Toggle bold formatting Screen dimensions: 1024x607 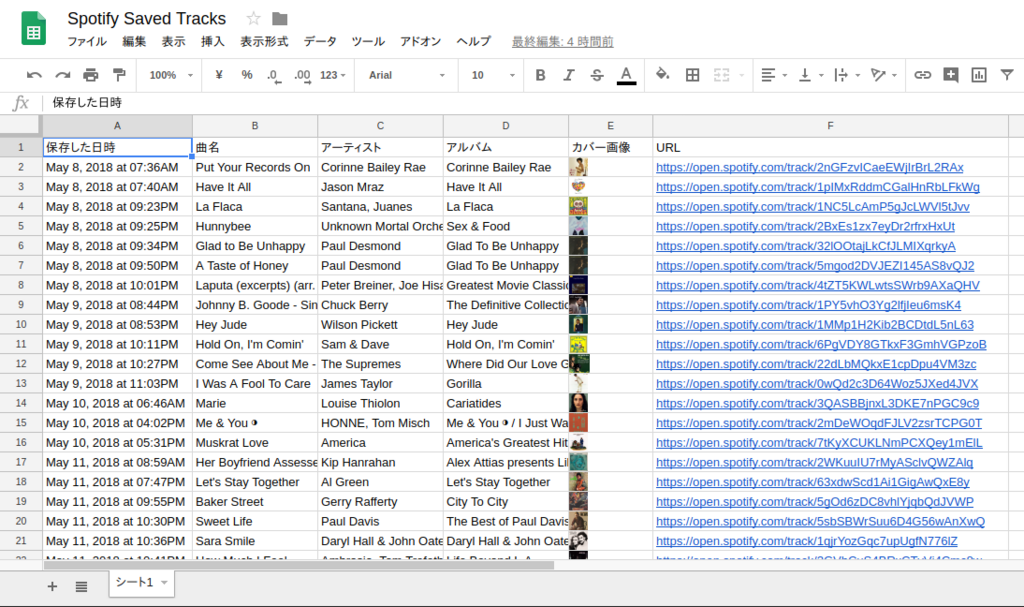[540, 75]
